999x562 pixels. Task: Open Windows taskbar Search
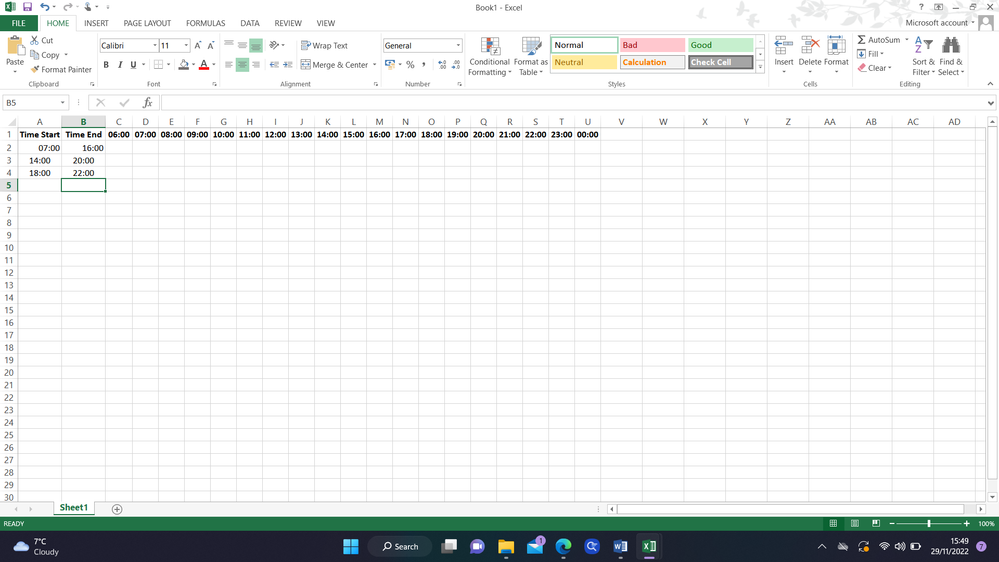[x=400, y=547]
